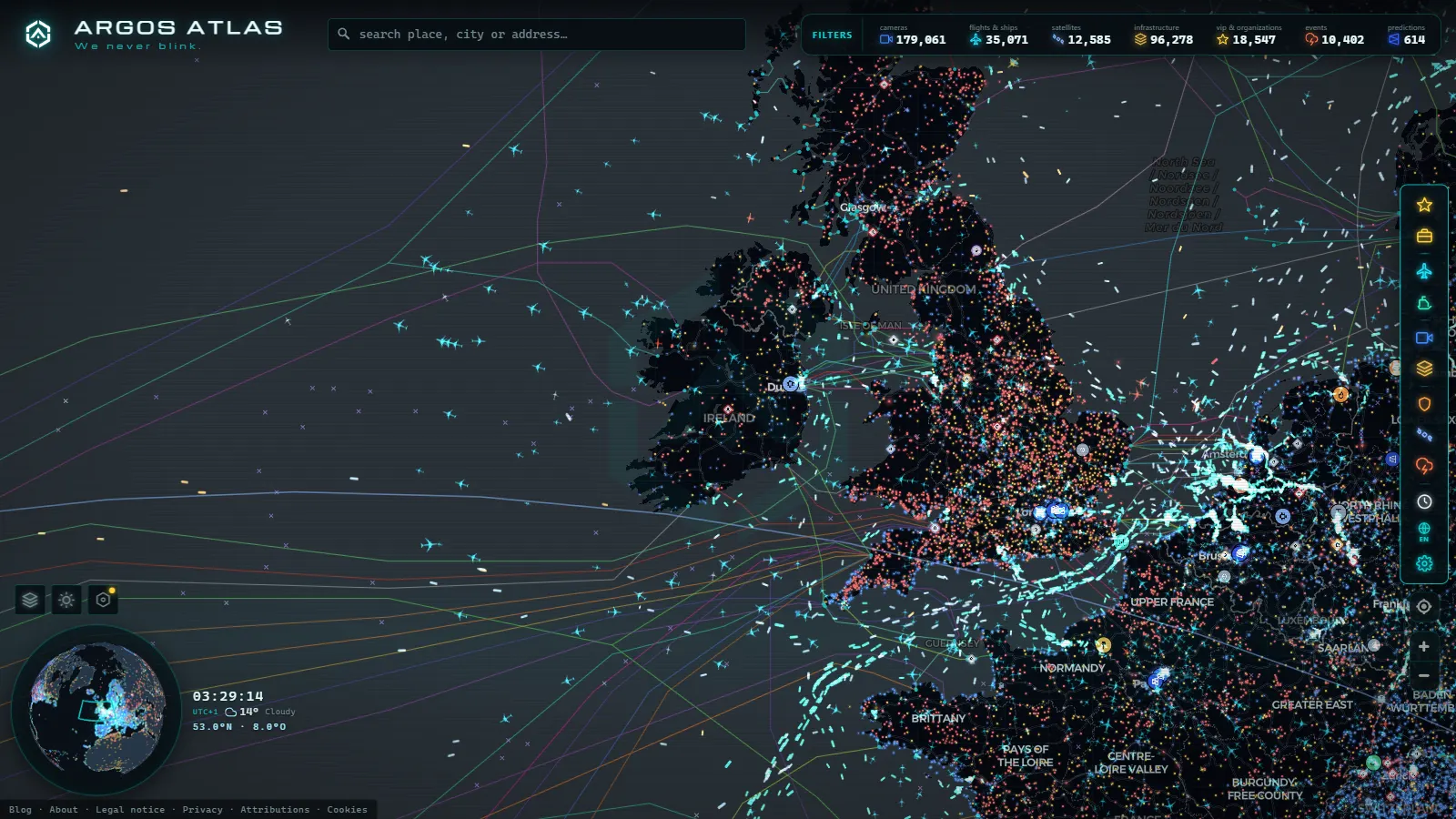The width and height of the screenshot is (1456, 819).
Task: Toggle the events filter showing 10,402
Action: coord(1334,35)
